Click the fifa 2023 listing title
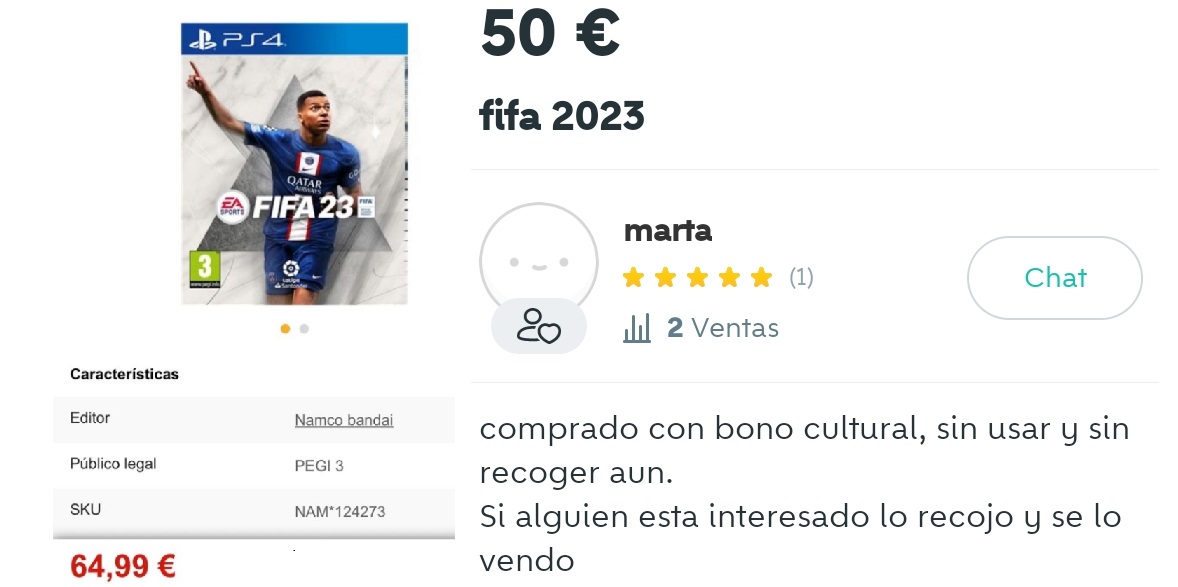 tap(562, 118)
